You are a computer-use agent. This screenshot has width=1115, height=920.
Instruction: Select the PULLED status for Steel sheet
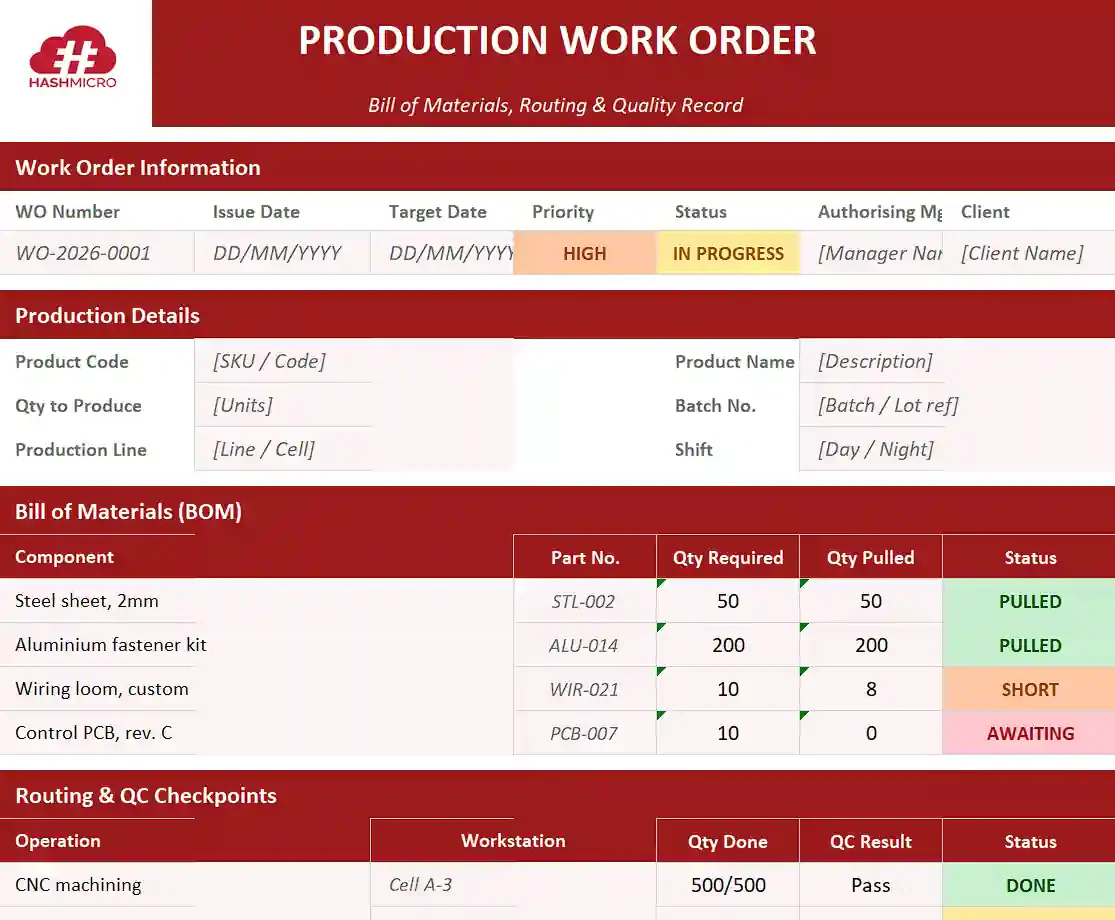click(x=1029, y=601)
